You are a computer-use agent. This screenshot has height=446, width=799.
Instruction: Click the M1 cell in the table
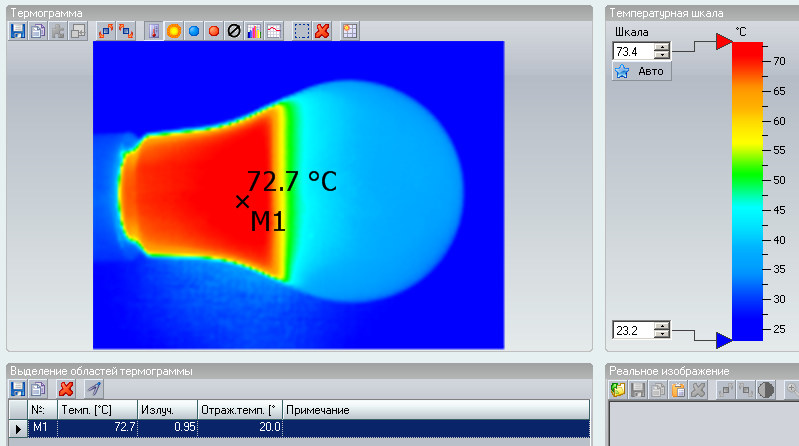tap(42, 428)
